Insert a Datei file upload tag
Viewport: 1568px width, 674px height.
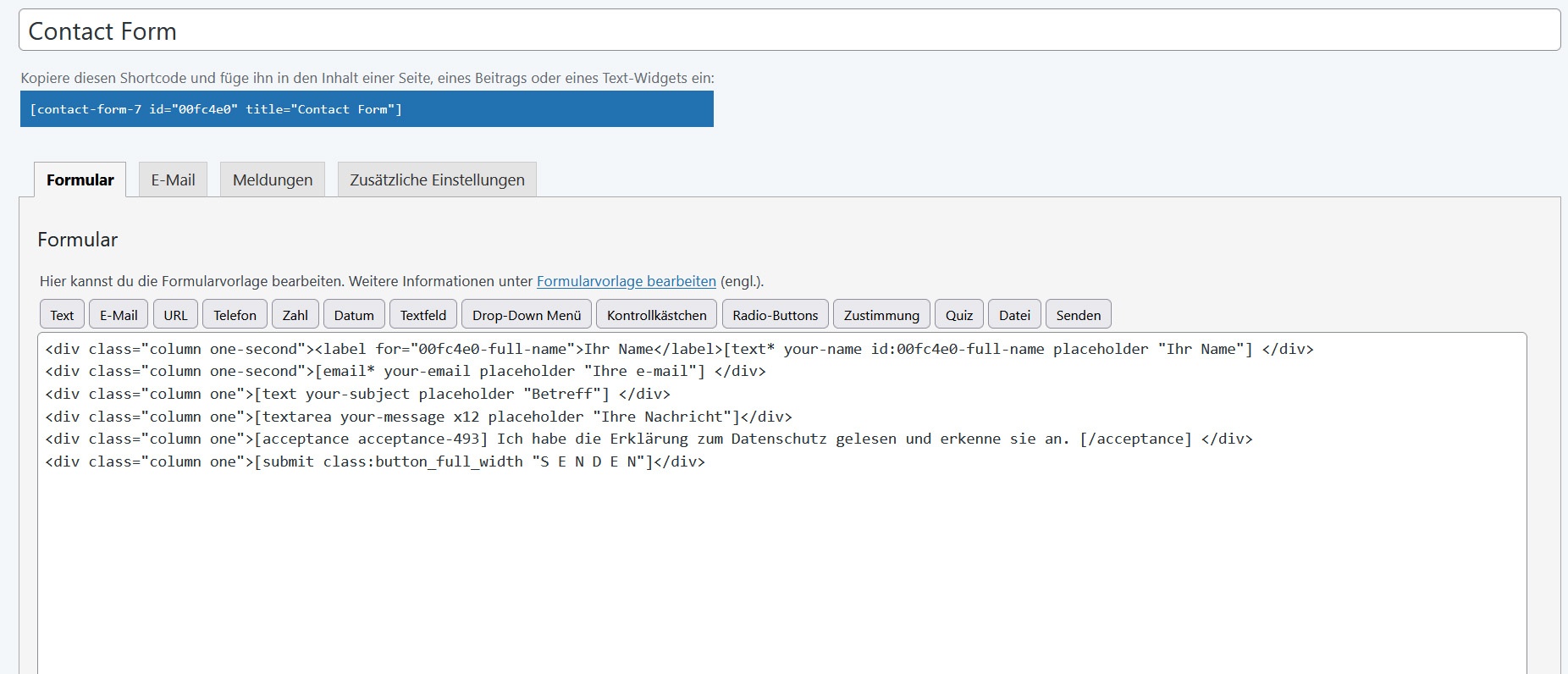1014,315
